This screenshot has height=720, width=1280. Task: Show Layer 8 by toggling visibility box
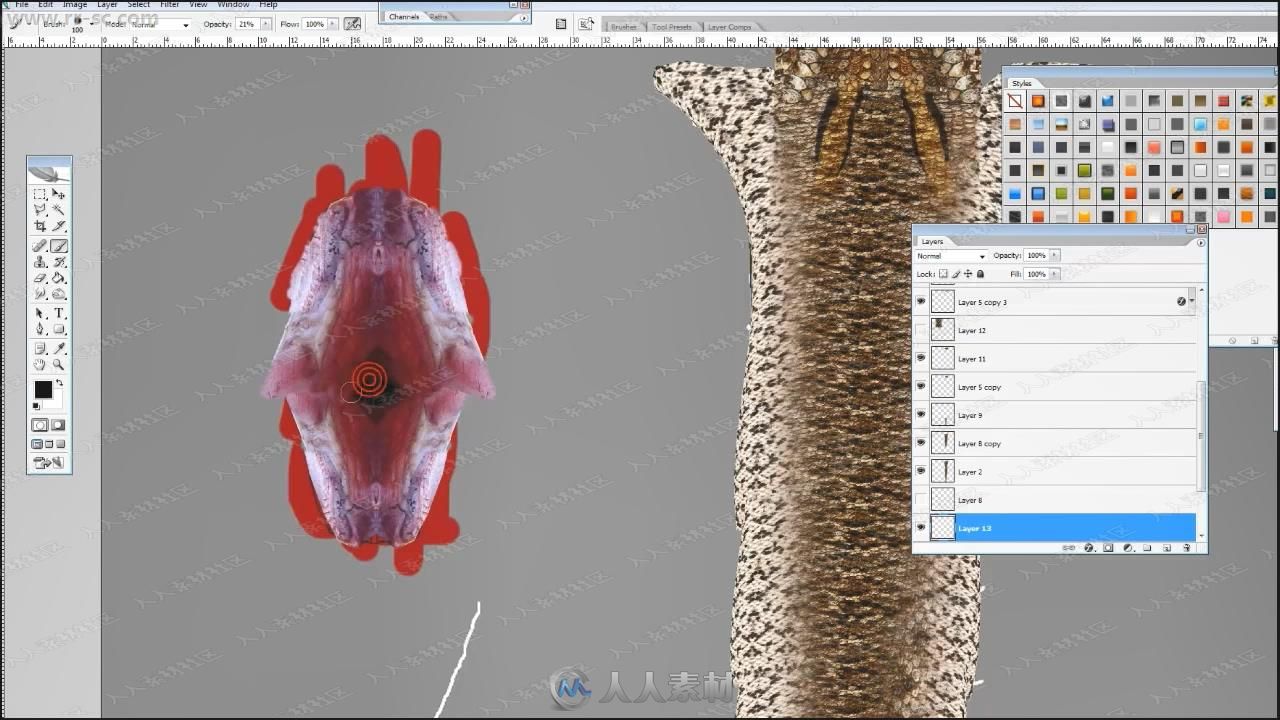coord(920,499)
